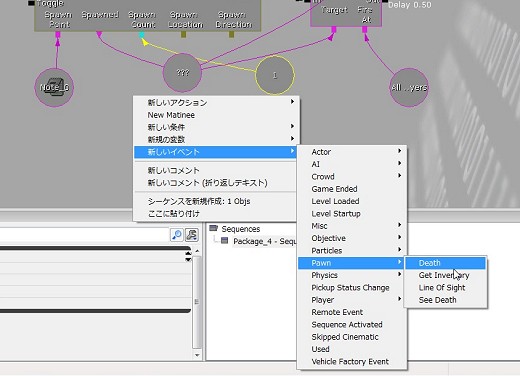Choose the Sequence Activated event
The image size is (520, 376).
click(x=352, y=324)
